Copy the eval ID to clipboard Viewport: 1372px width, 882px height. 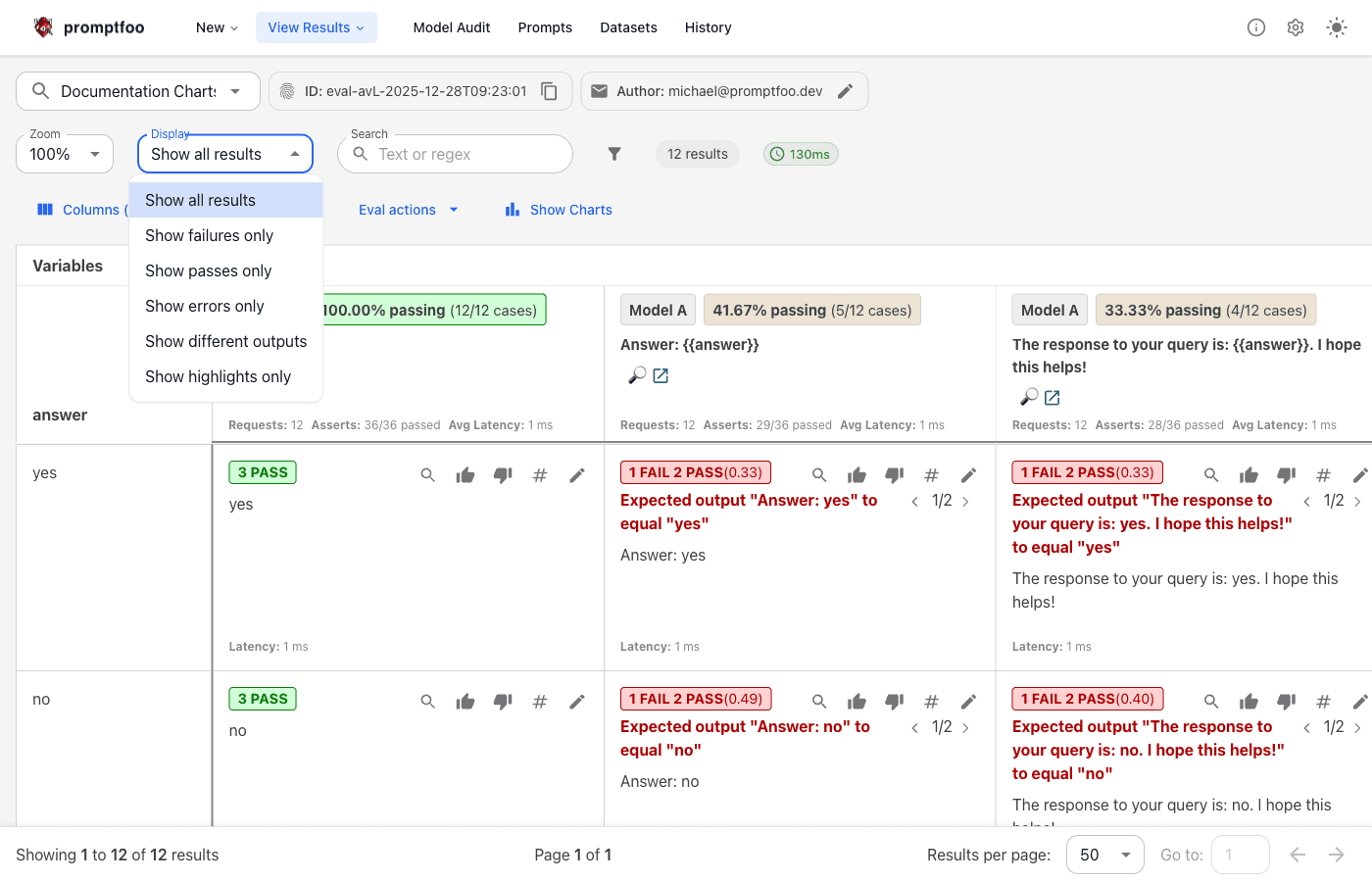click(x=549, y=91)
